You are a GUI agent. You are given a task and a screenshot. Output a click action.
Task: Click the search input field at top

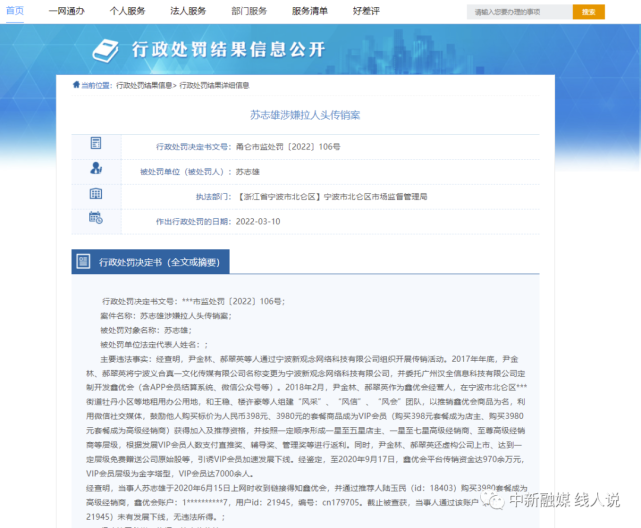519,12
